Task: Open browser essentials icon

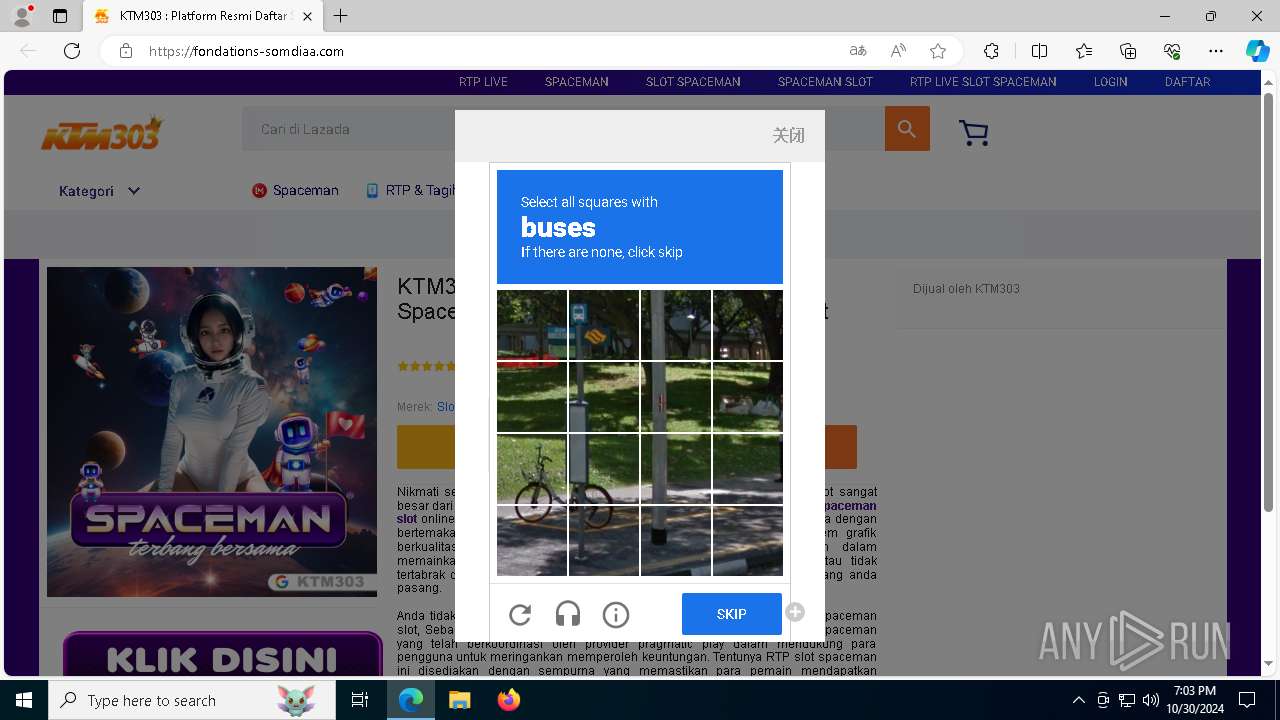Action: [x=1172, y=51]
